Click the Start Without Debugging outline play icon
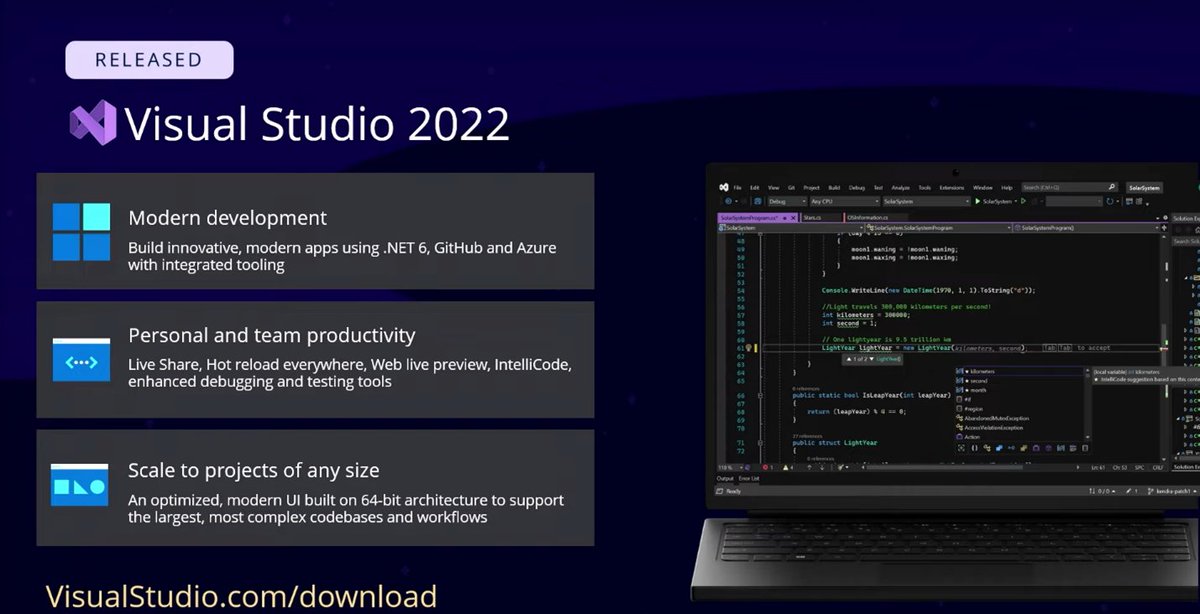Viewport: 1200px width, 614px height. point(1023,201)
